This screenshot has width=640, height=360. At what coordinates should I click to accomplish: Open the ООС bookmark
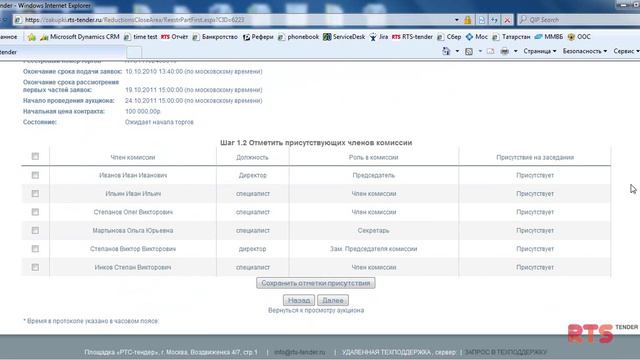click(x=579, y=37)
